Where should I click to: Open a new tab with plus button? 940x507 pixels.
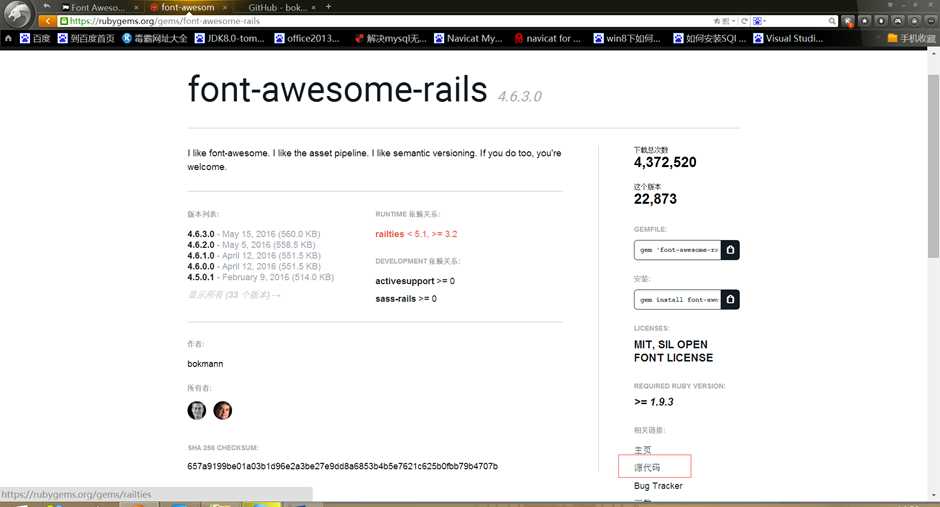(328, 7)
